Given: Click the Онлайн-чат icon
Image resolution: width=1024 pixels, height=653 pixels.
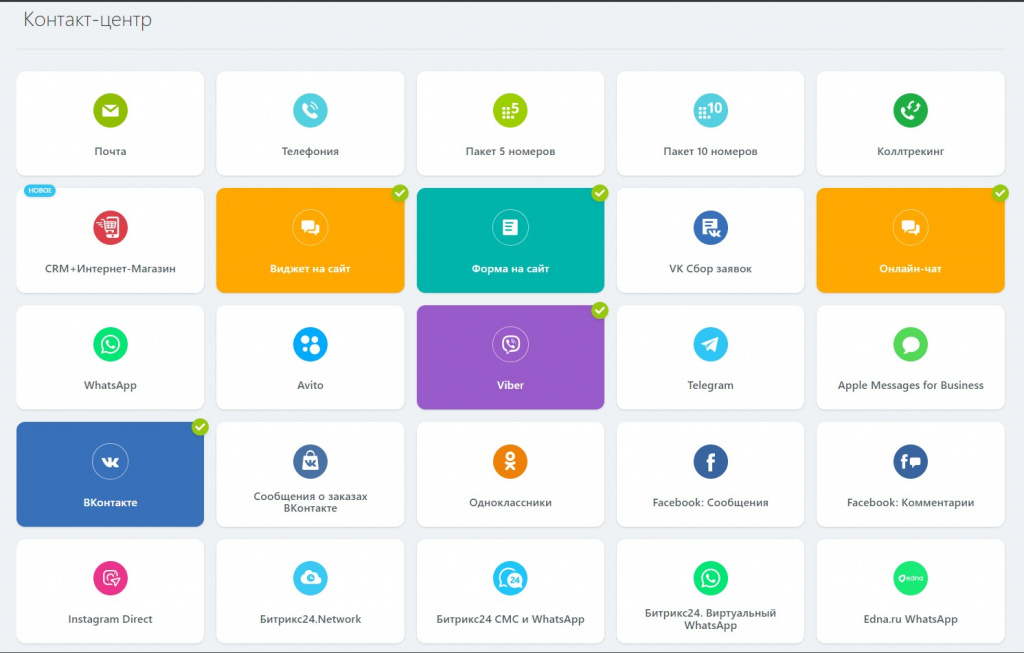Looking at the screenshot, I should click(910, 227).
